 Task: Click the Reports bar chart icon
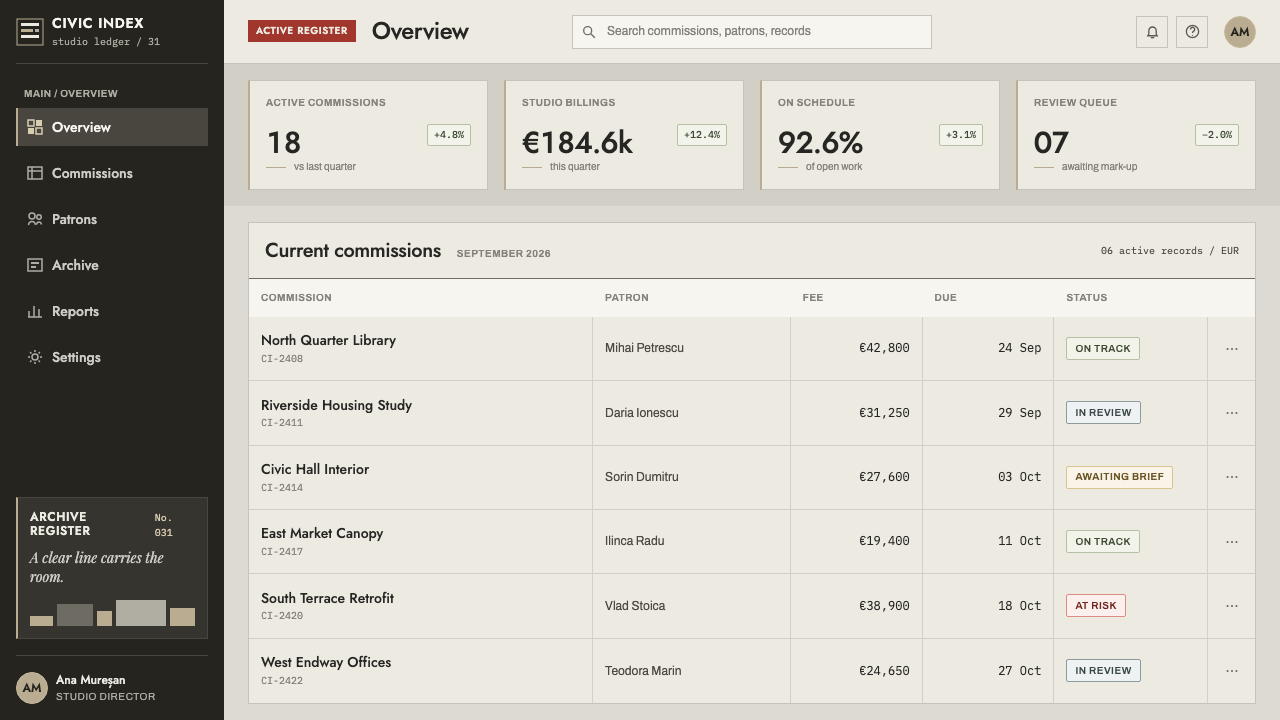pos(35,311)
